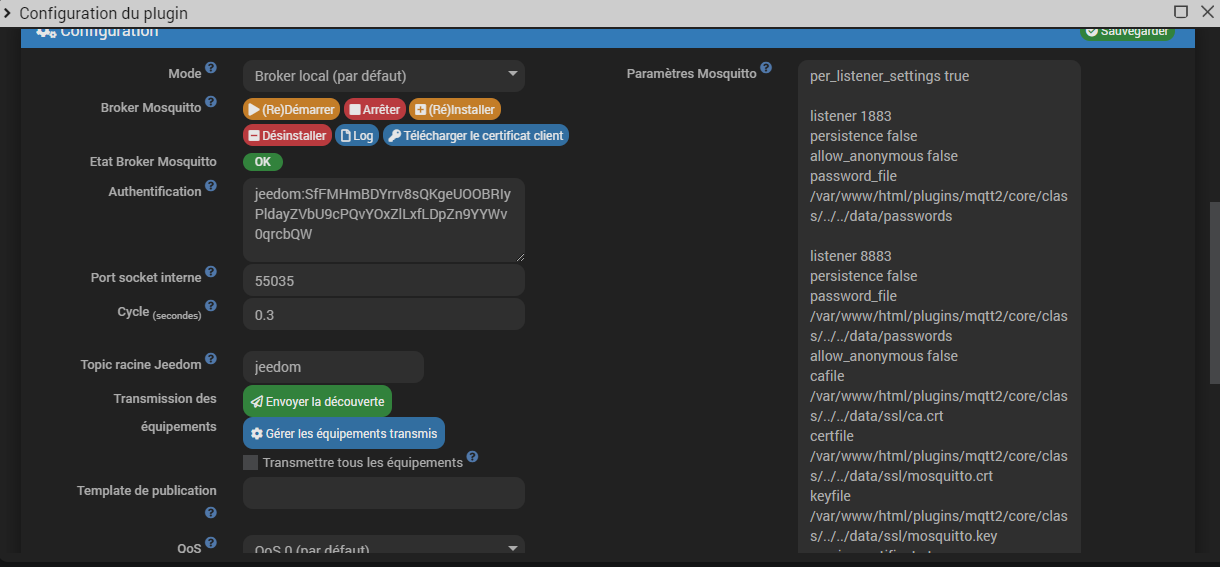Click the Transmission des équipements label
1220x567 pixels.
click(x=165, y=412)
